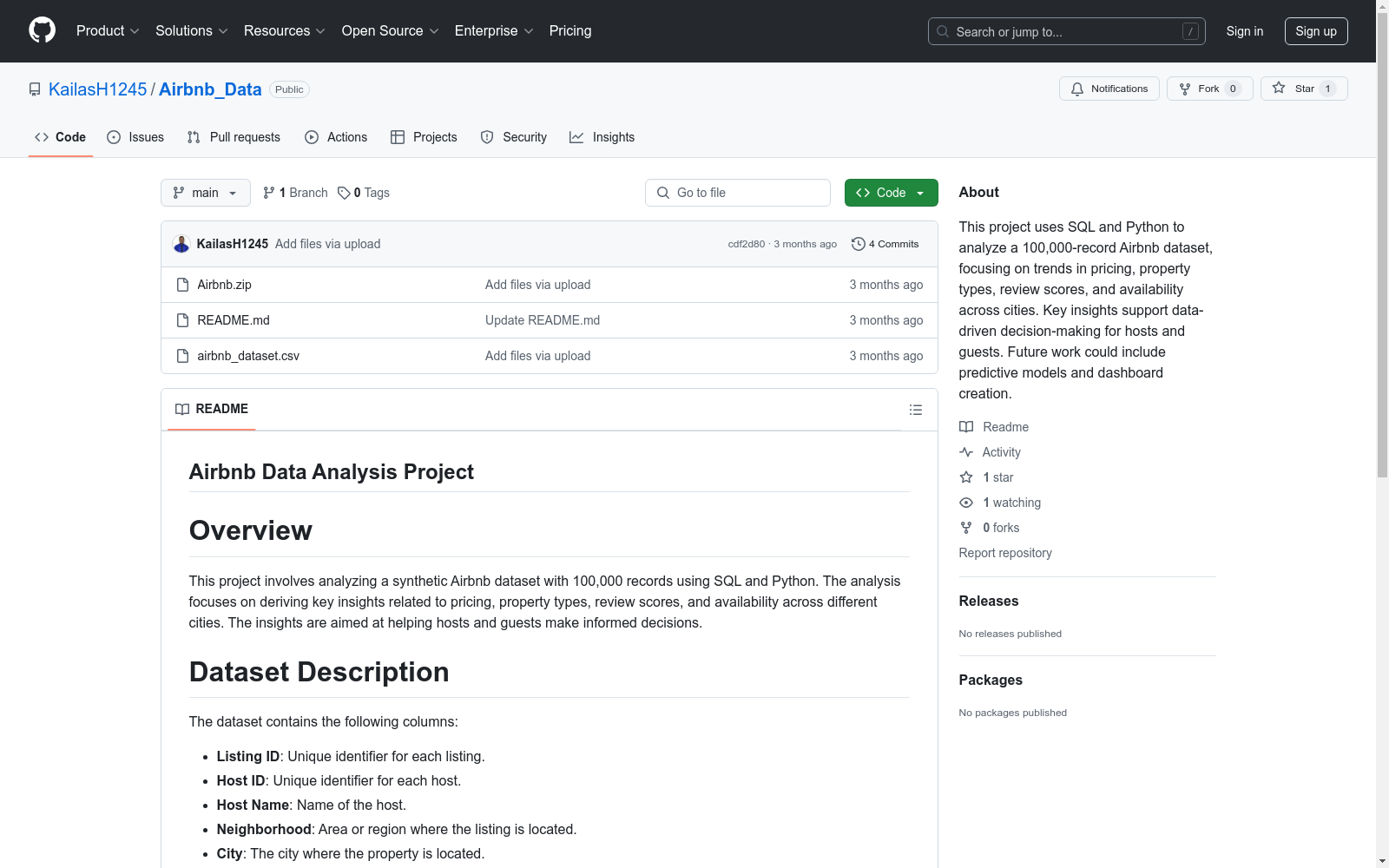The width and height of the screenshot is (1389, 868).
Task: Open the KailasH1245 user profile link
Action: click(97, 89)
